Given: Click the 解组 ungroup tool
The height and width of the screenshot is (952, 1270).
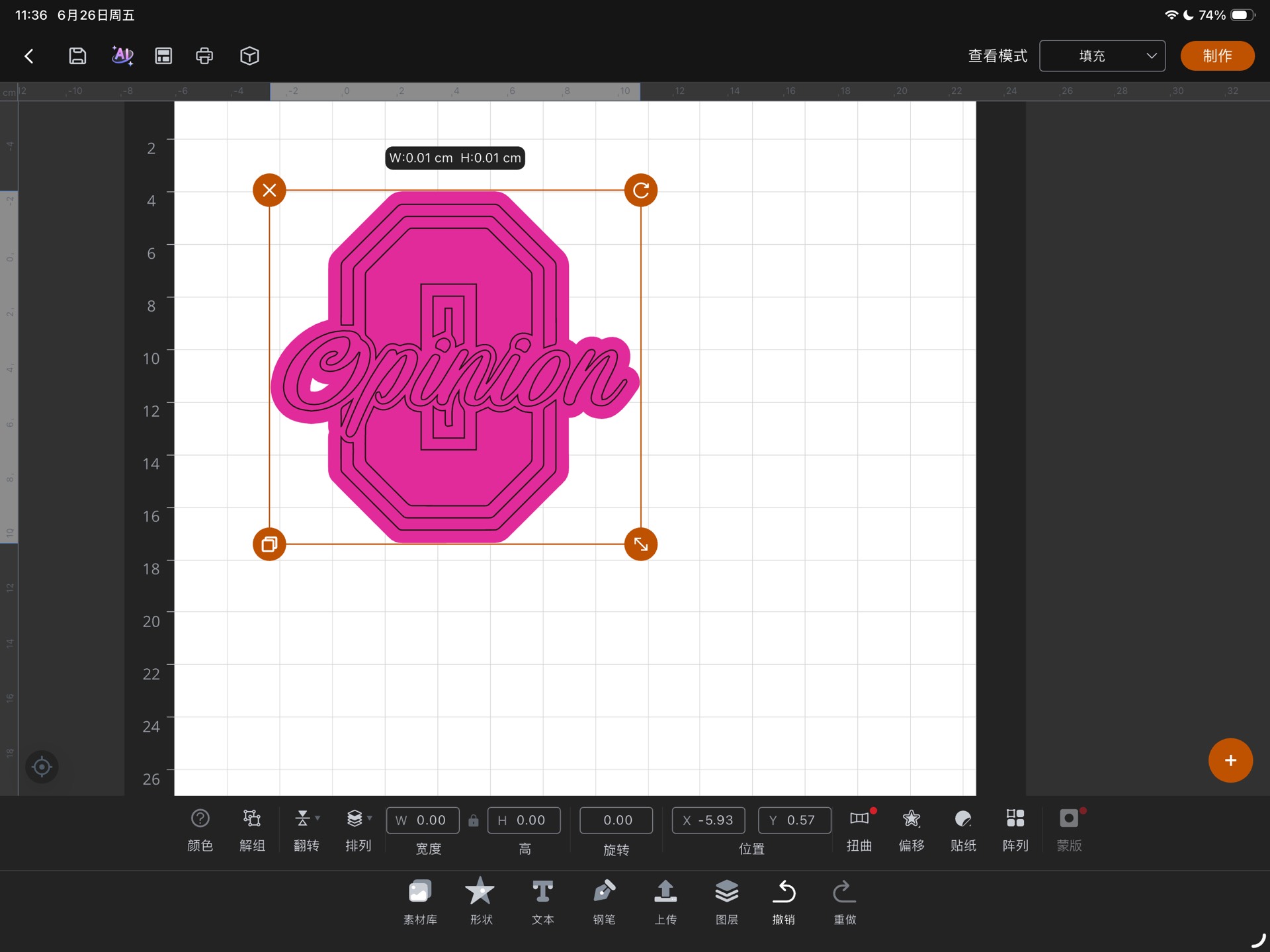Looking at the screenshot, I should coord(252,830).
